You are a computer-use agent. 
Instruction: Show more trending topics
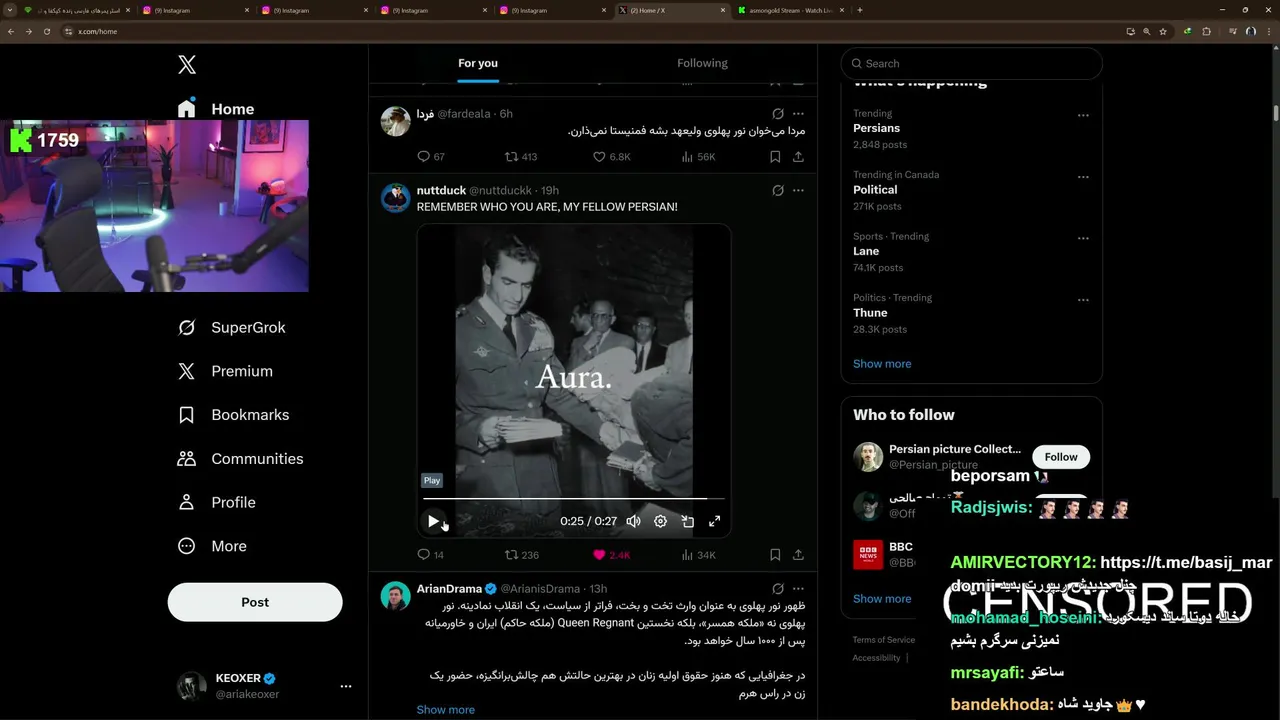(882, 364)
